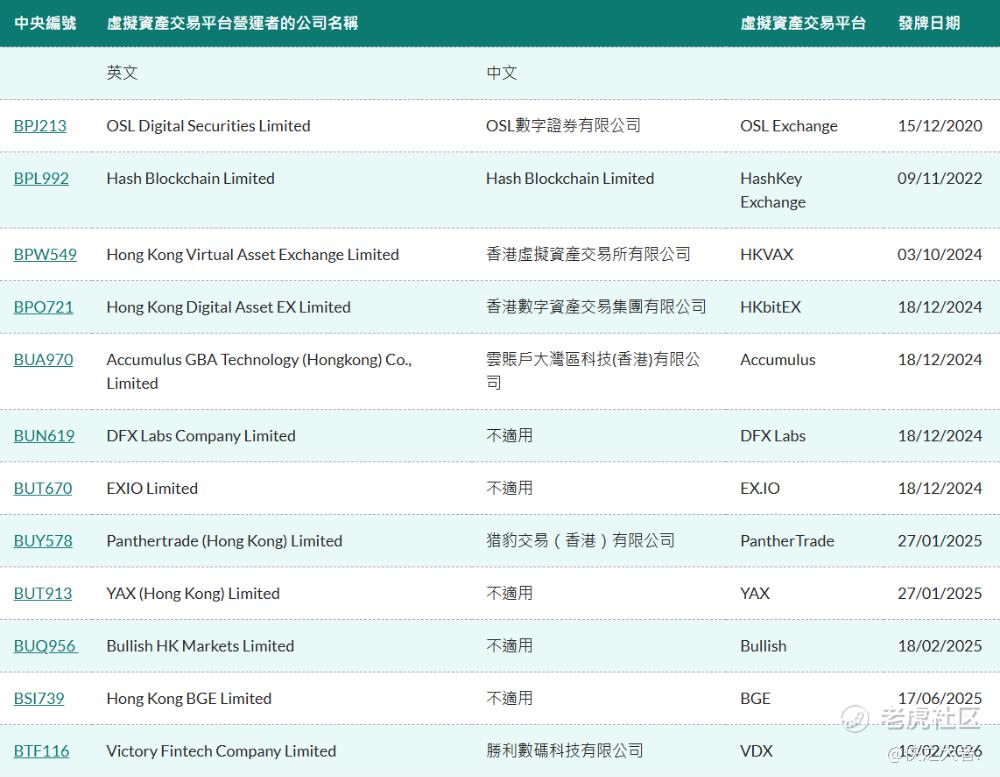Select the 中央編號 column header
Screen dimensions: 1000x777
click(45, 24)
